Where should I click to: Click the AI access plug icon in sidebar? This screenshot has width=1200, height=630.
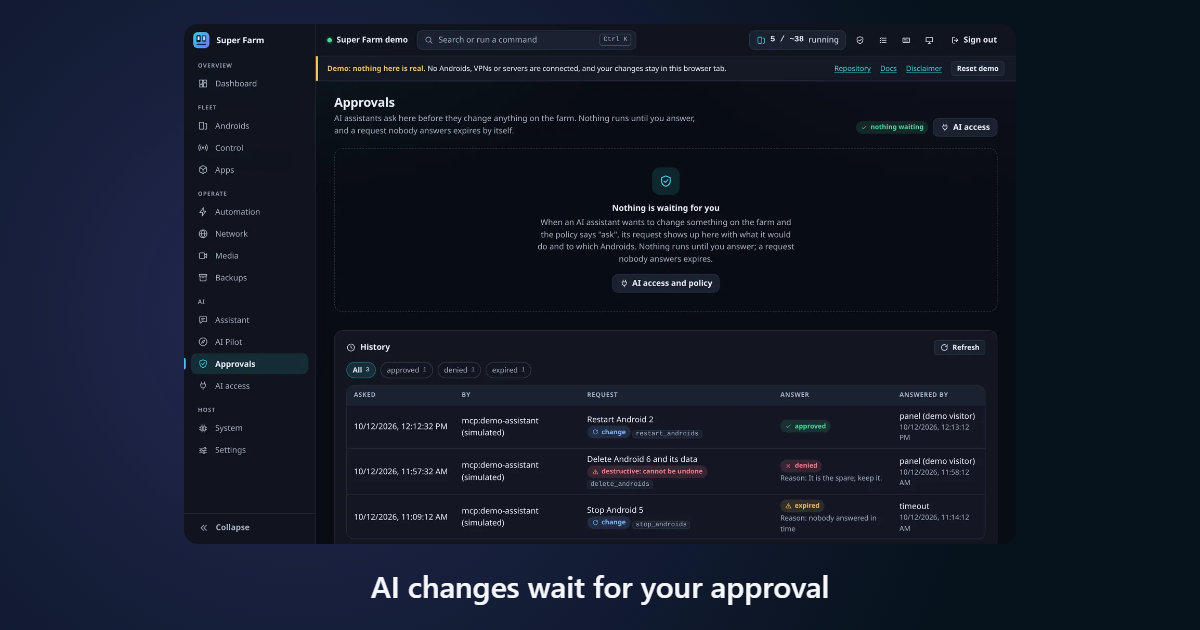coord(203,386)
